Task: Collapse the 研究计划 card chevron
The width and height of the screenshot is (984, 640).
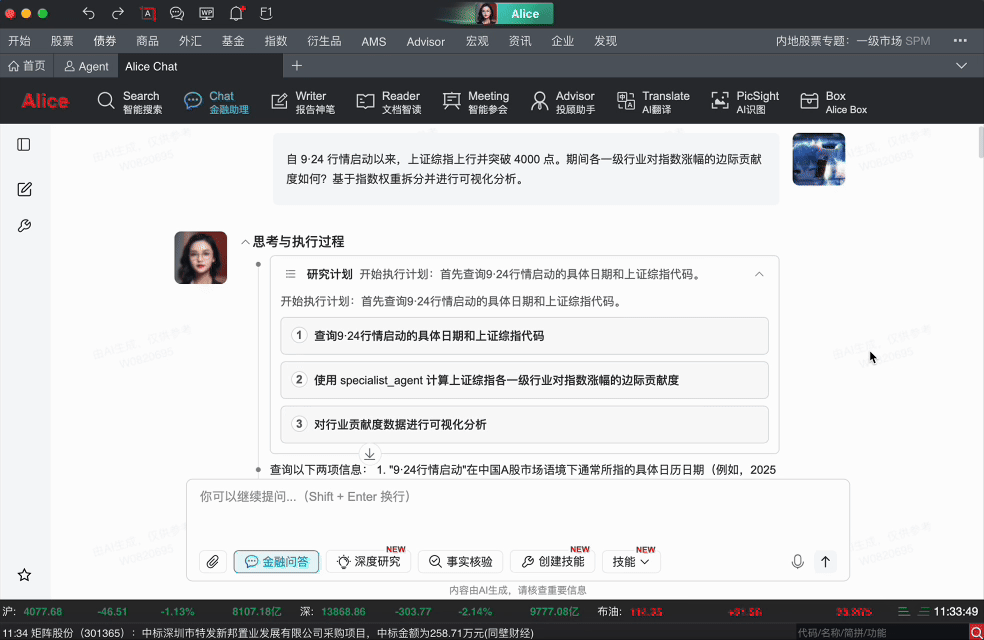Action: pyautogui.click(x=759, y=274)
